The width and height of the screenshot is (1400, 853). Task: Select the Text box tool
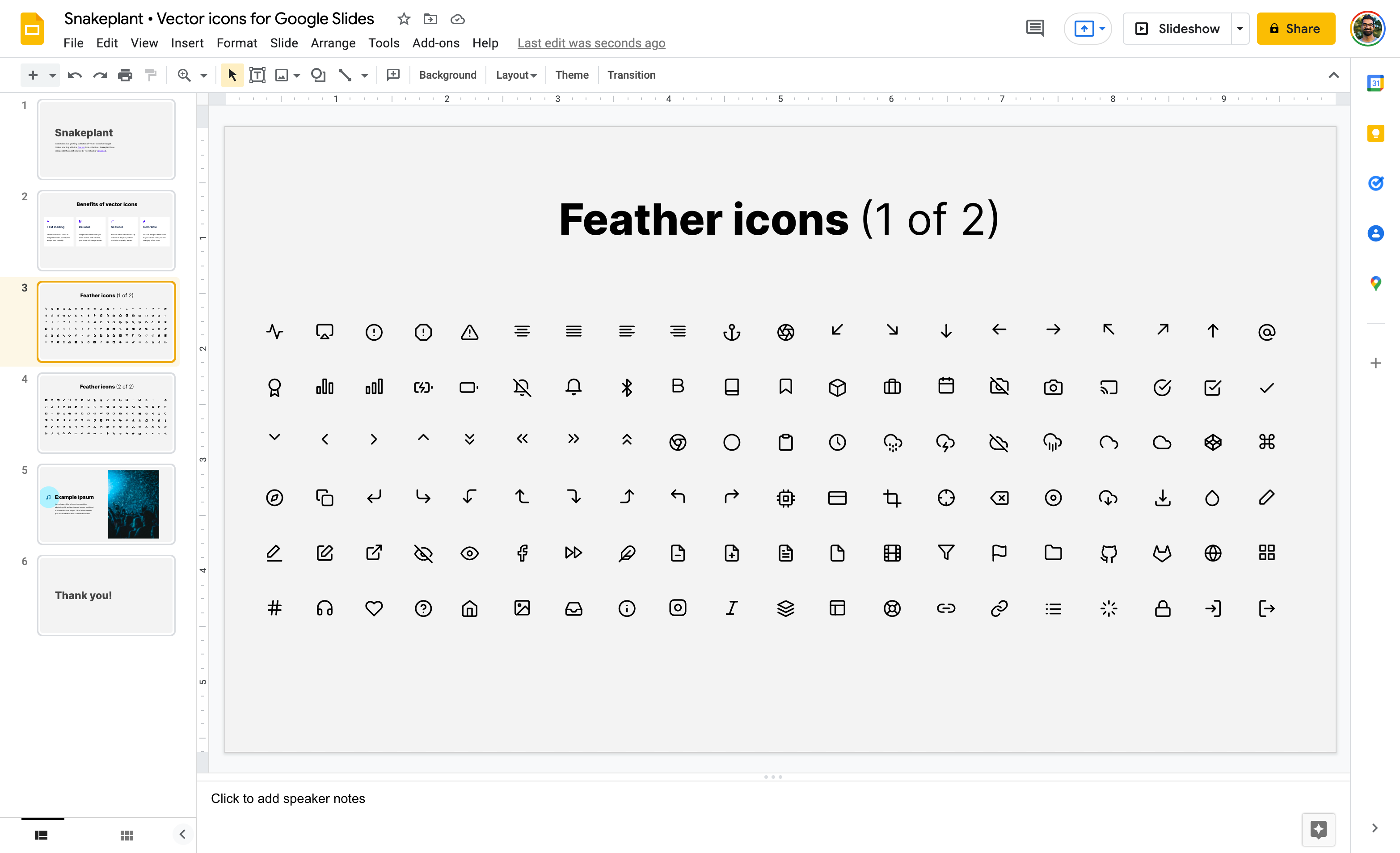pyautogui.click(x=257, y=75)
